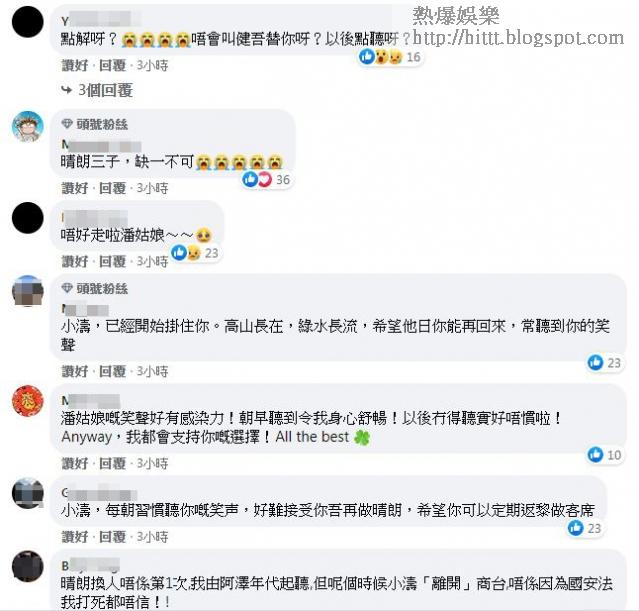
Task: Reply to 晴朗三子缺一不可 comment via 回覆
Action: click(x=112, y=188)
